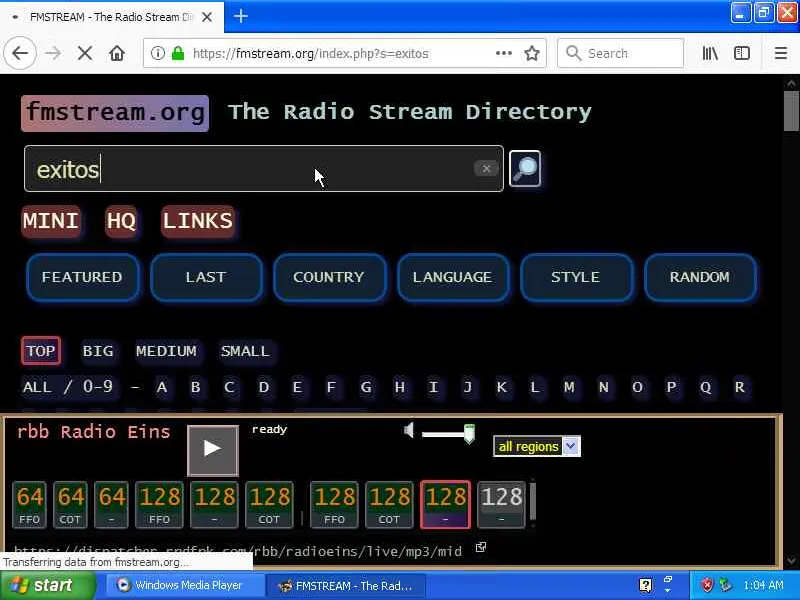Open the LINKS page
Screen dimensions: 800x600
198,221
